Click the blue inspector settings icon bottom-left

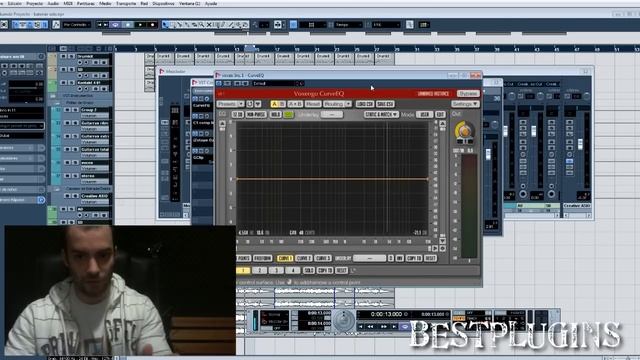(41, 200)
